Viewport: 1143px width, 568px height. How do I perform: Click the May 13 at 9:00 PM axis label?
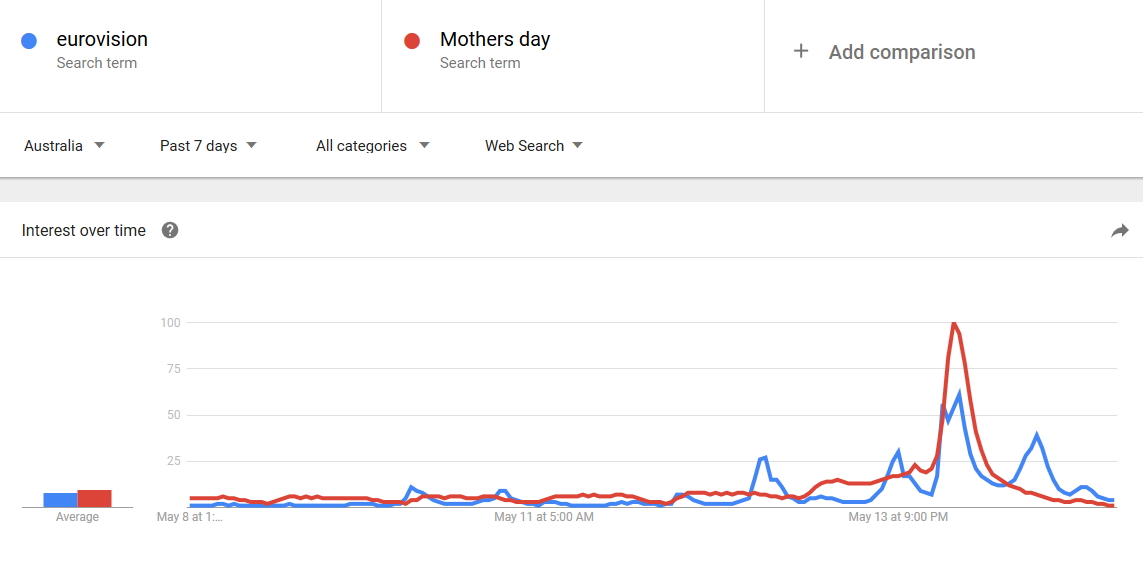tap(898, 517)
